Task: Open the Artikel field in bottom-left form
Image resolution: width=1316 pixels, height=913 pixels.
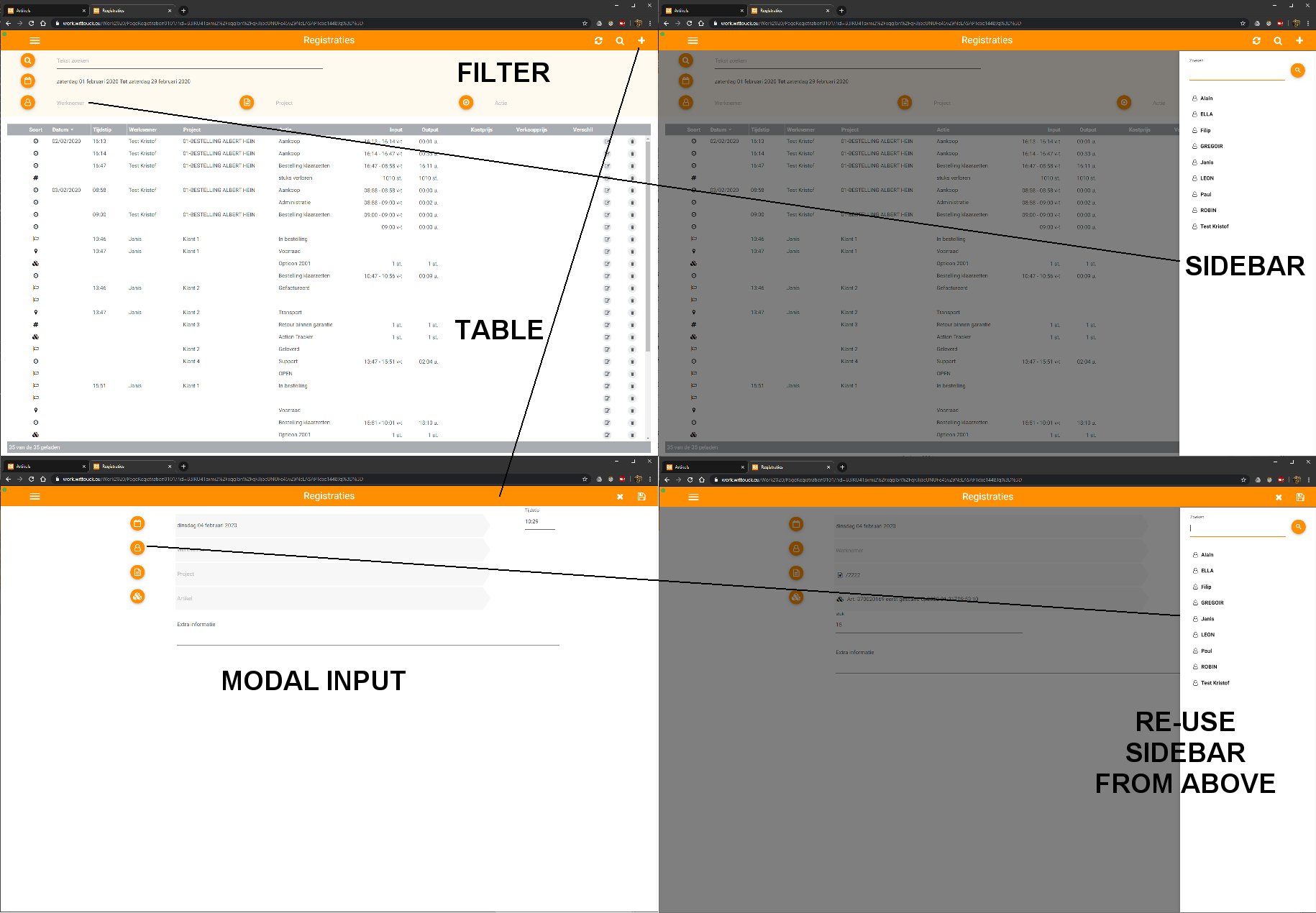Action: point(331,599)
